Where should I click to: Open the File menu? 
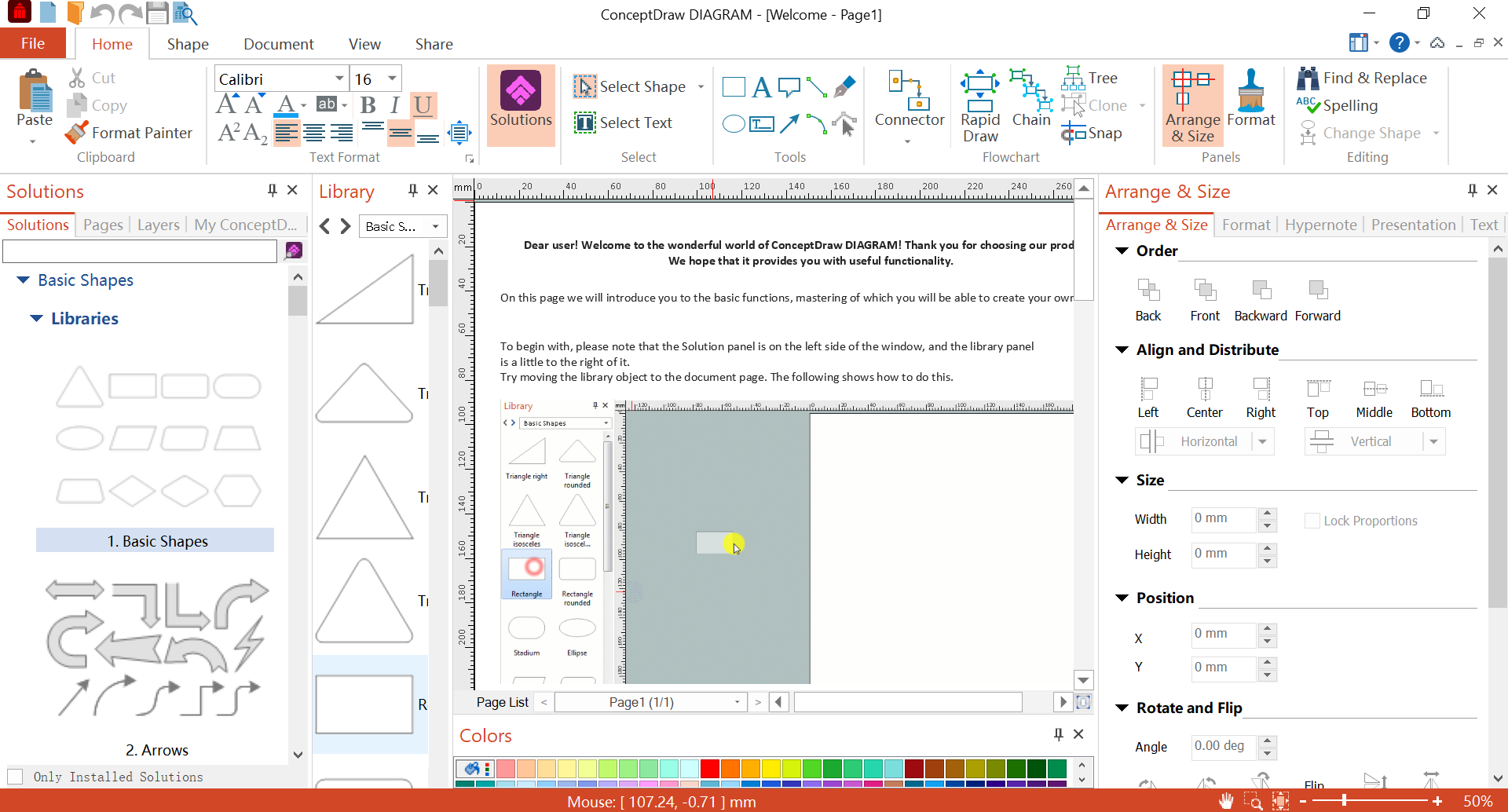(33, 44)
